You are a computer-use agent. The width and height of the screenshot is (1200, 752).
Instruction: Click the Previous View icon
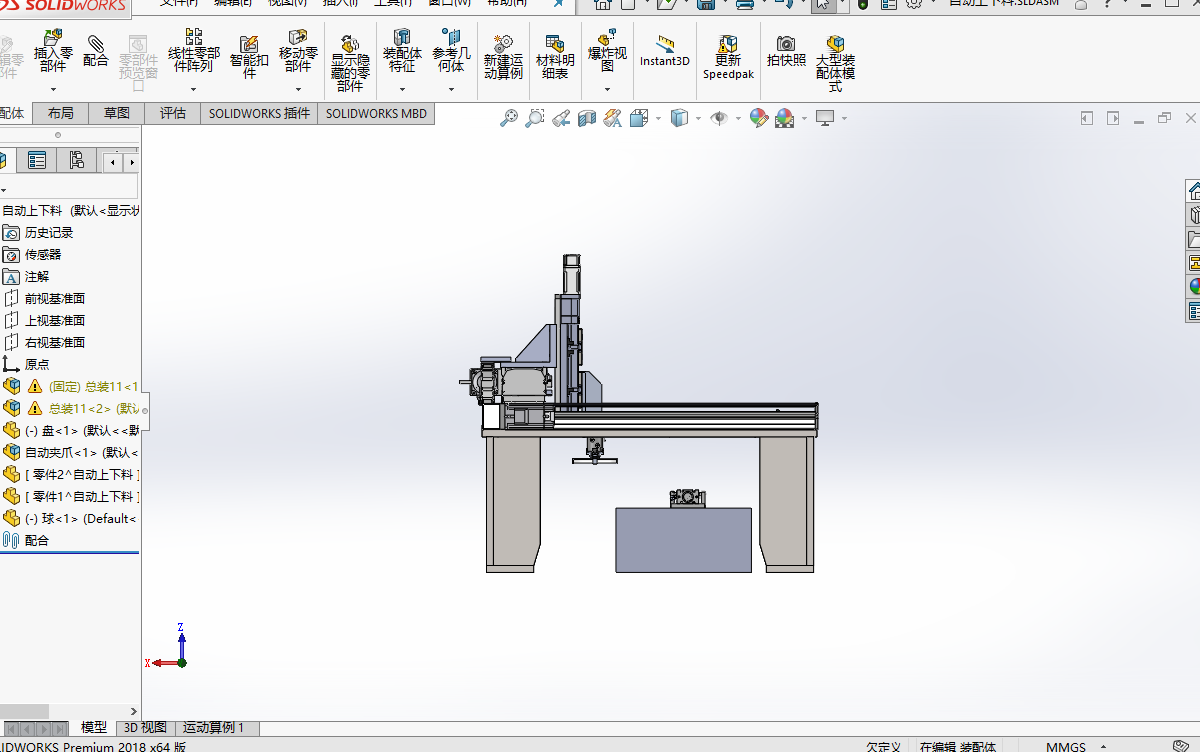coord(561,118)
